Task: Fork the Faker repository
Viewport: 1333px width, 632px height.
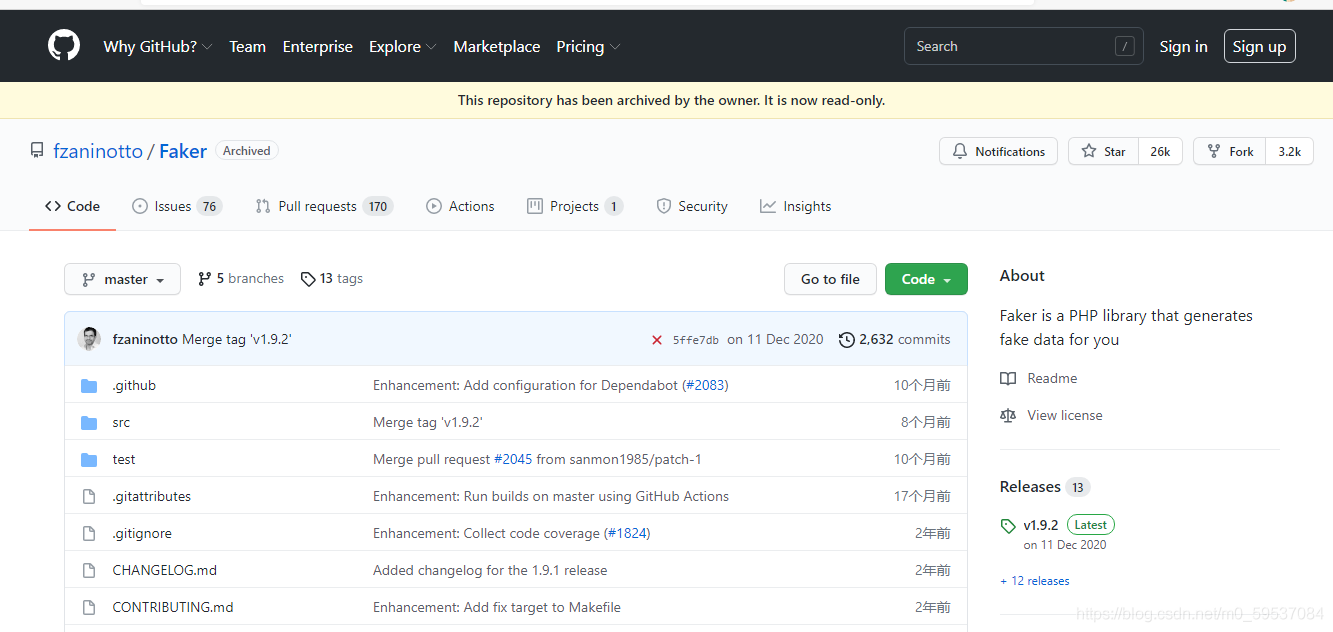Action: coord(1229,151)
